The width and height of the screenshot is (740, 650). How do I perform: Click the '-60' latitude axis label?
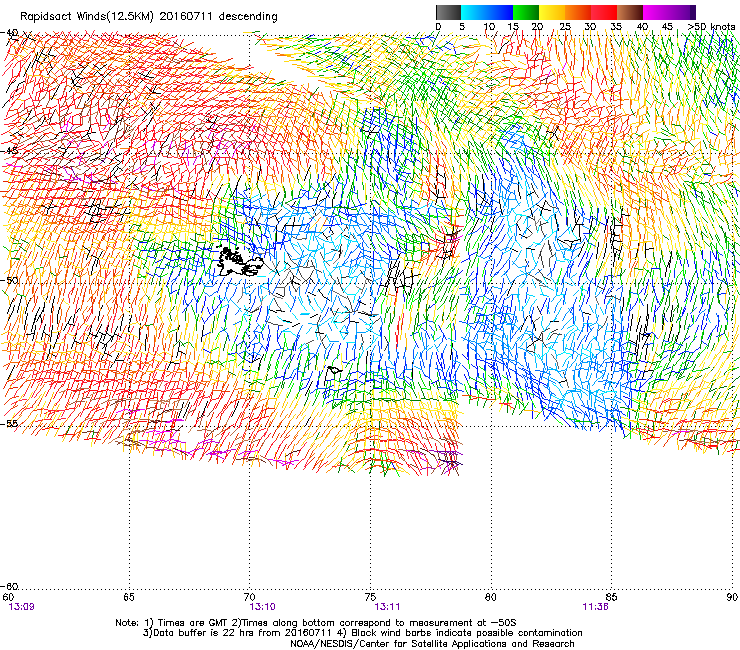click(10, 586)
